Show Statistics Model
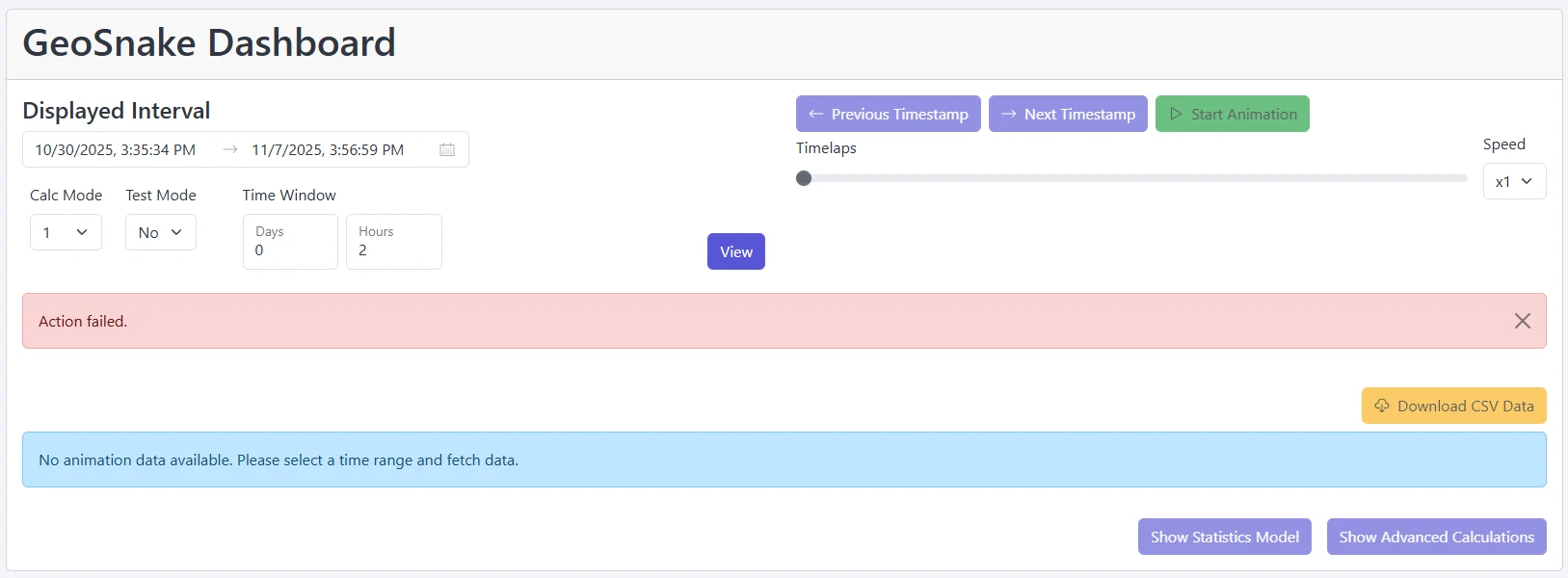 (x=1224, y=537)
